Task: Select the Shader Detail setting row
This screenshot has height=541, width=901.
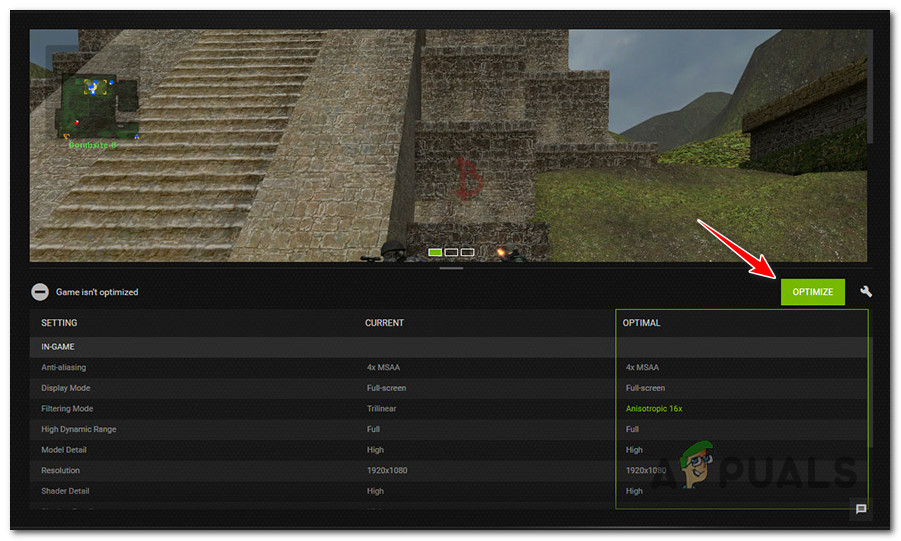Action: pyautogui.click(x=449, y=491)
